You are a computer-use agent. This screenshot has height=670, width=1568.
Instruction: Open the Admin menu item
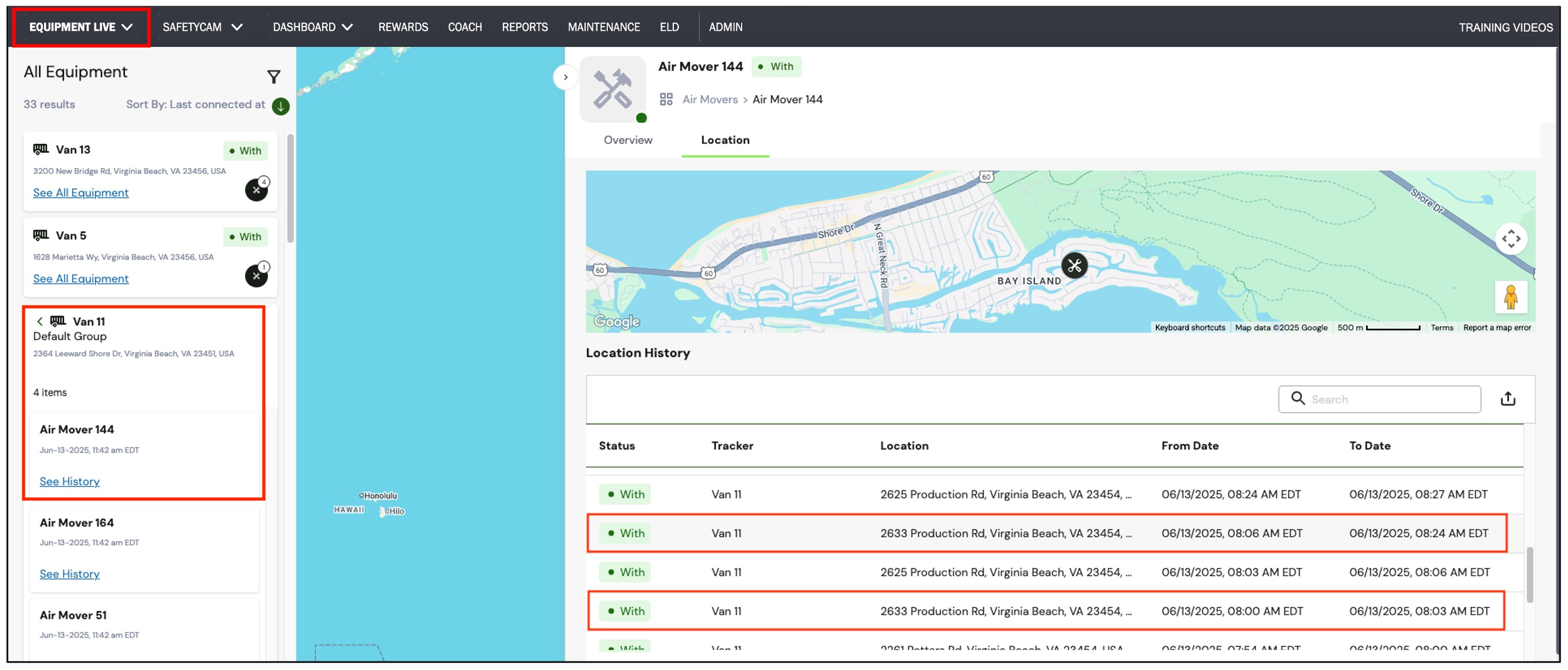pos(725,27)
